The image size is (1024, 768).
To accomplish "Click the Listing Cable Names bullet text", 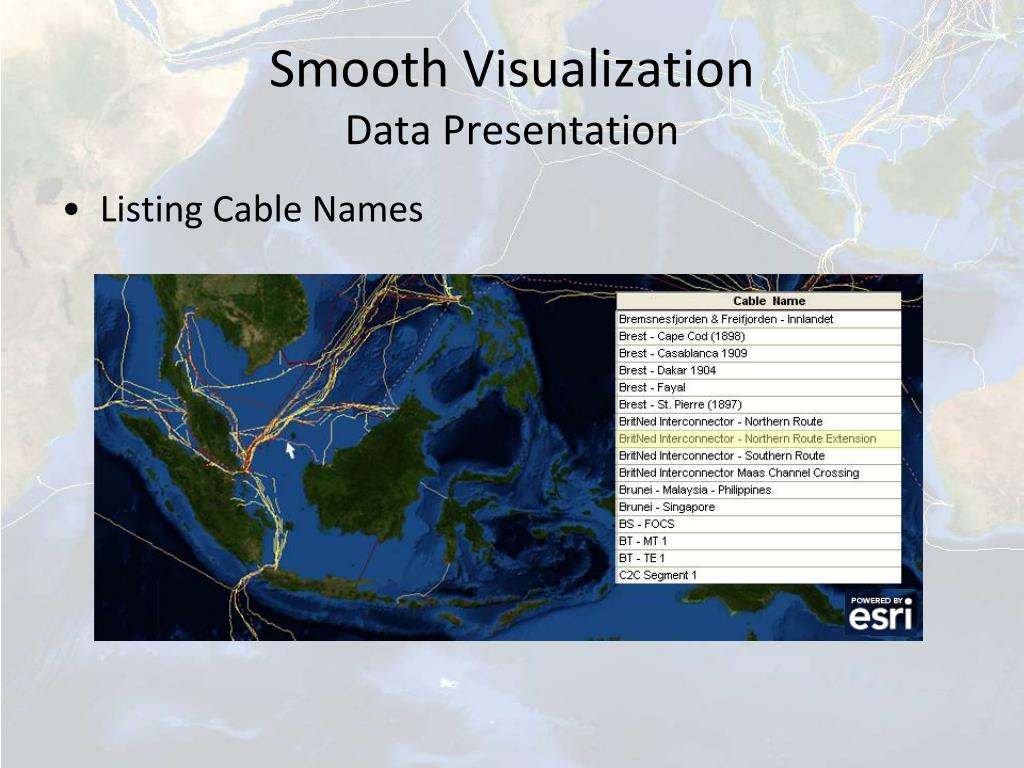I will tap(261, 209).
